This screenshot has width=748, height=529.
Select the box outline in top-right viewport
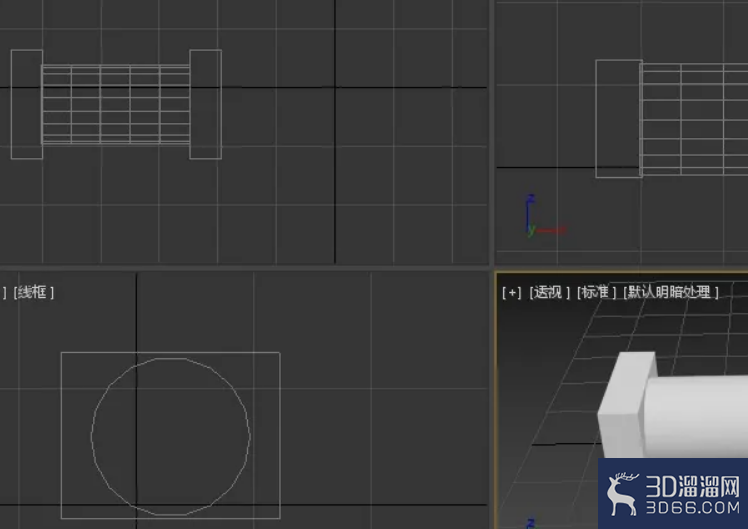pyautogui.click(x=619, y=119)
